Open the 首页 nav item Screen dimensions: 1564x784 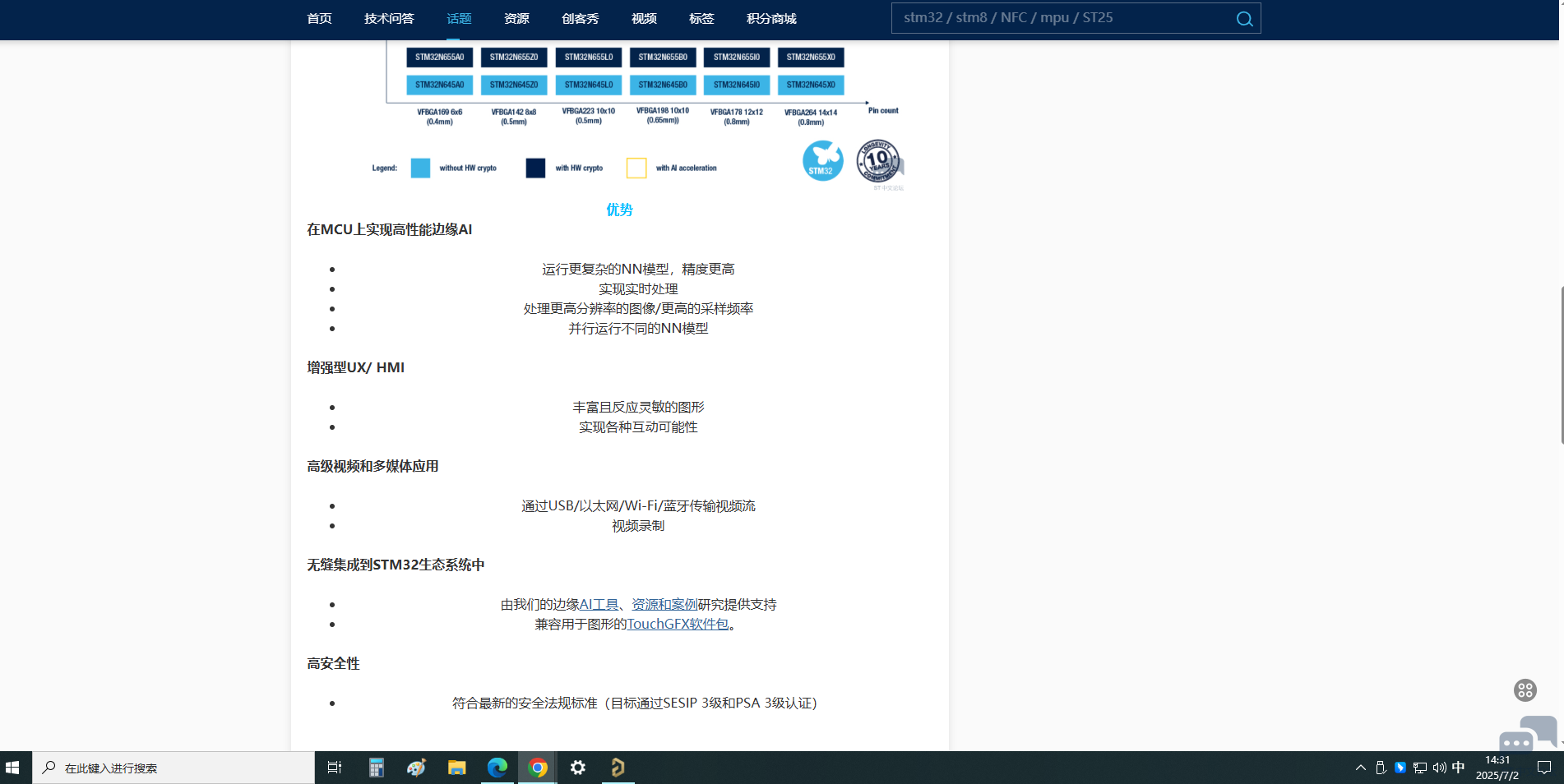(x=319, y=18)
